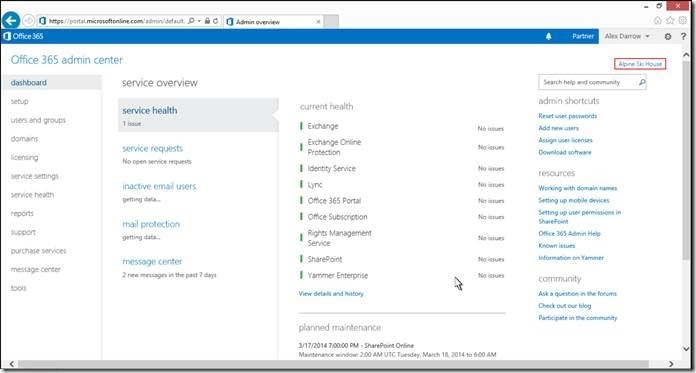The image size is (696, 373).
Task: Click the help search magnifier icon
Action: [642, 83]
